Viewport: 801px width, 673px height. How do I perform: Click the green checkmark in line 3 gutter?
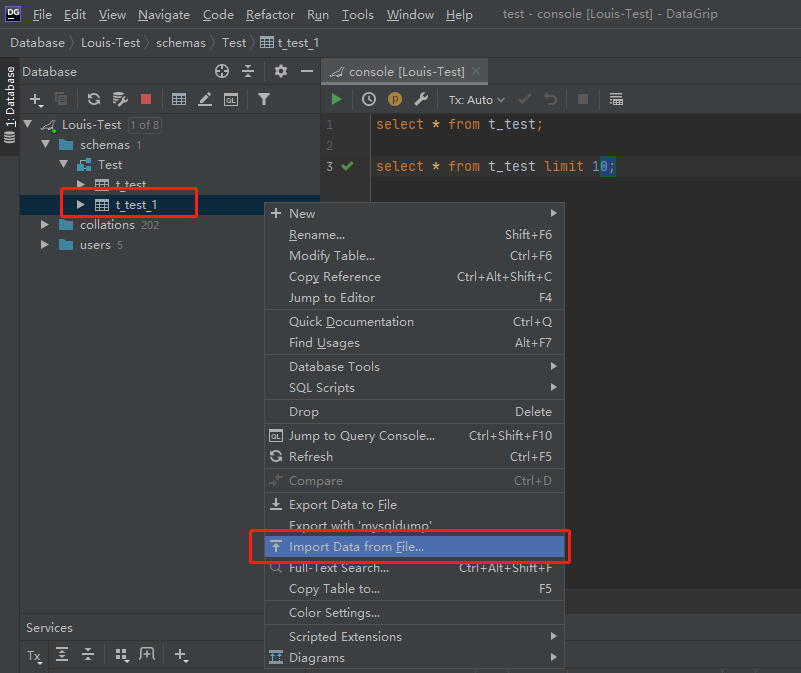(347, 166)
